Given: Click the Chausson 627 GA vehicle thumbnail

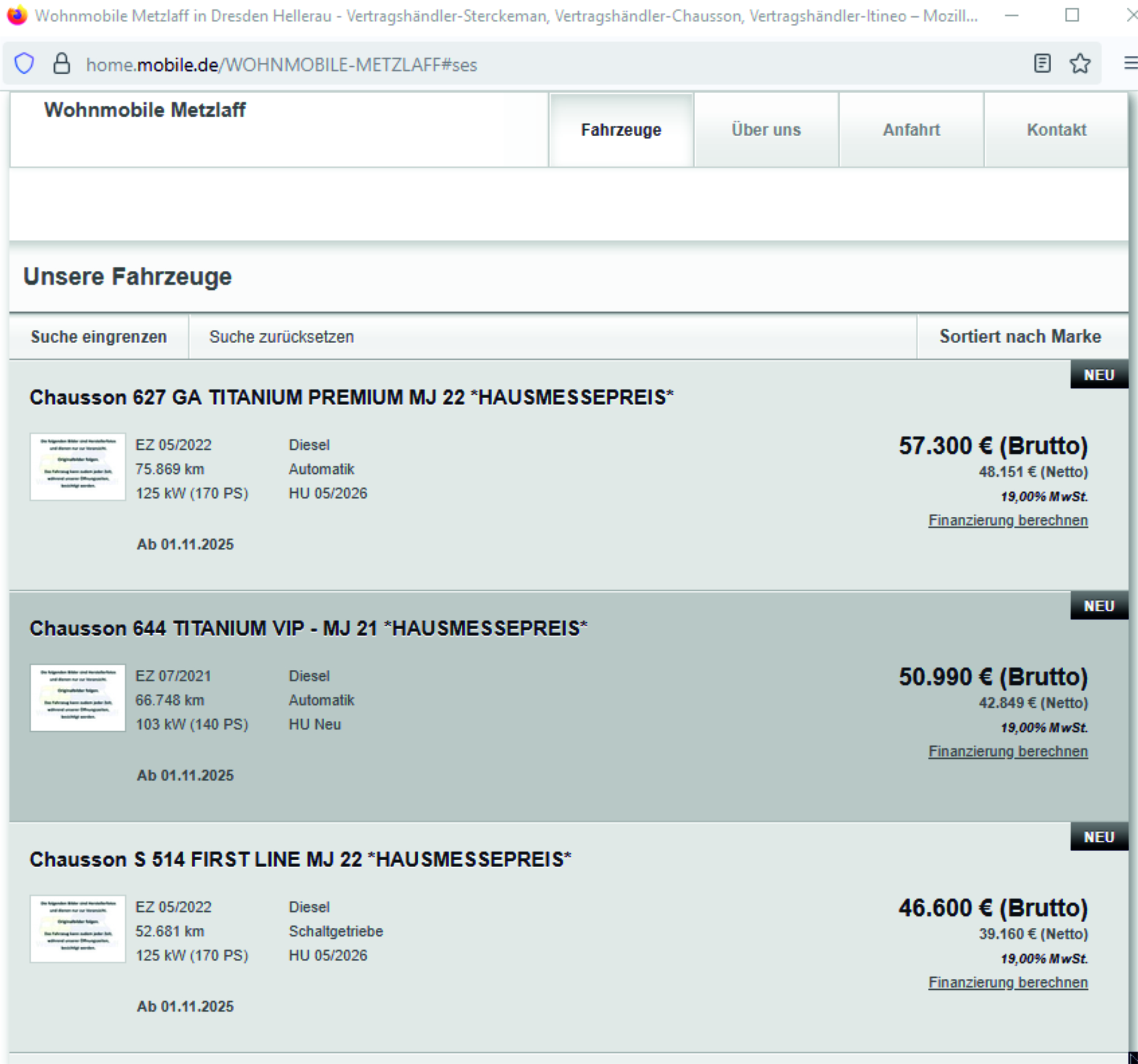Looking at the screenshot, I should 78,466.
